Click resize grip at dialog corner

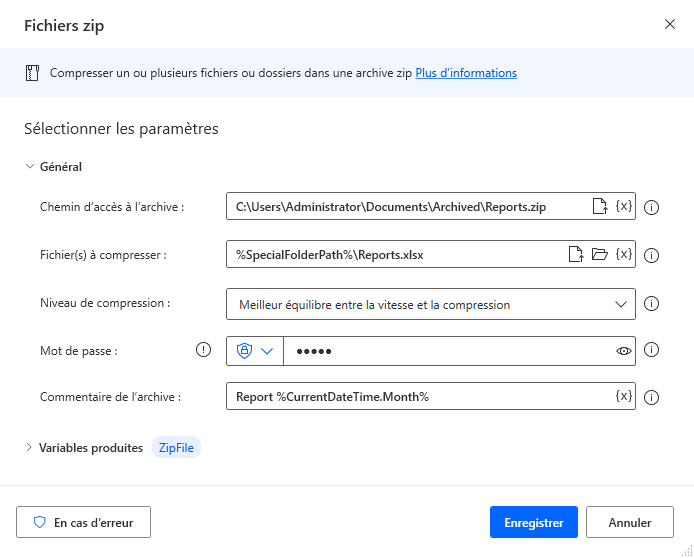tap(687, 551)
